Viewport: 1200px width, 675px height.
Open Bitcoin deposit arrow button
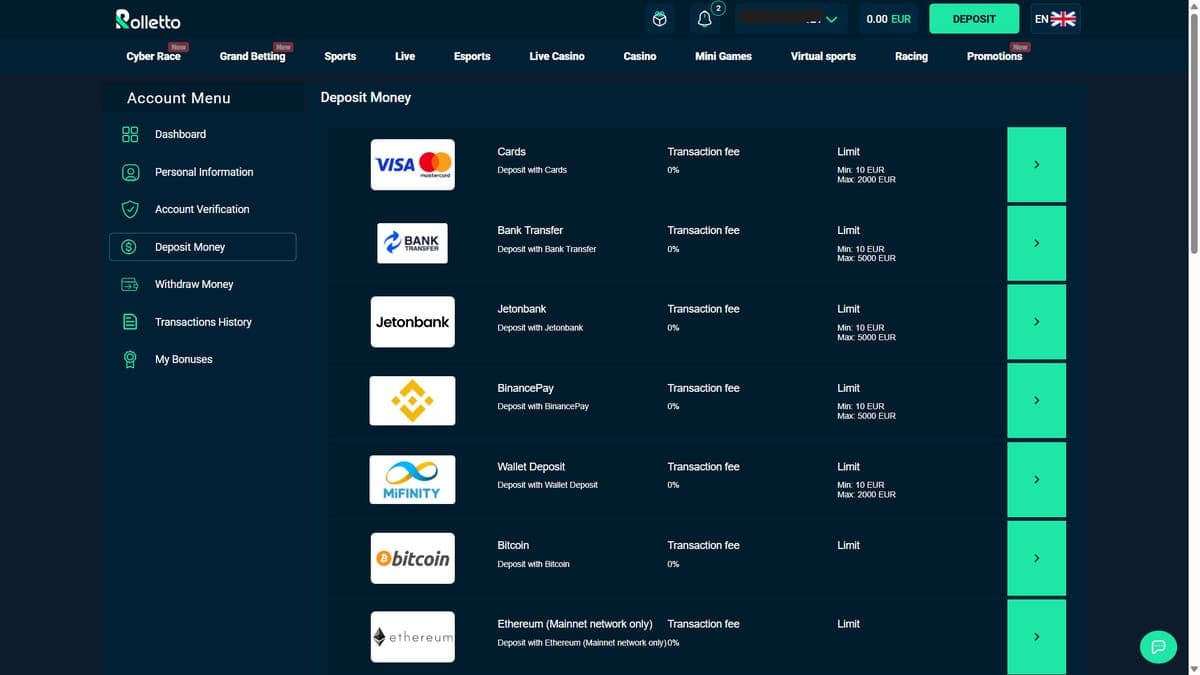[x=1036, y=558]
